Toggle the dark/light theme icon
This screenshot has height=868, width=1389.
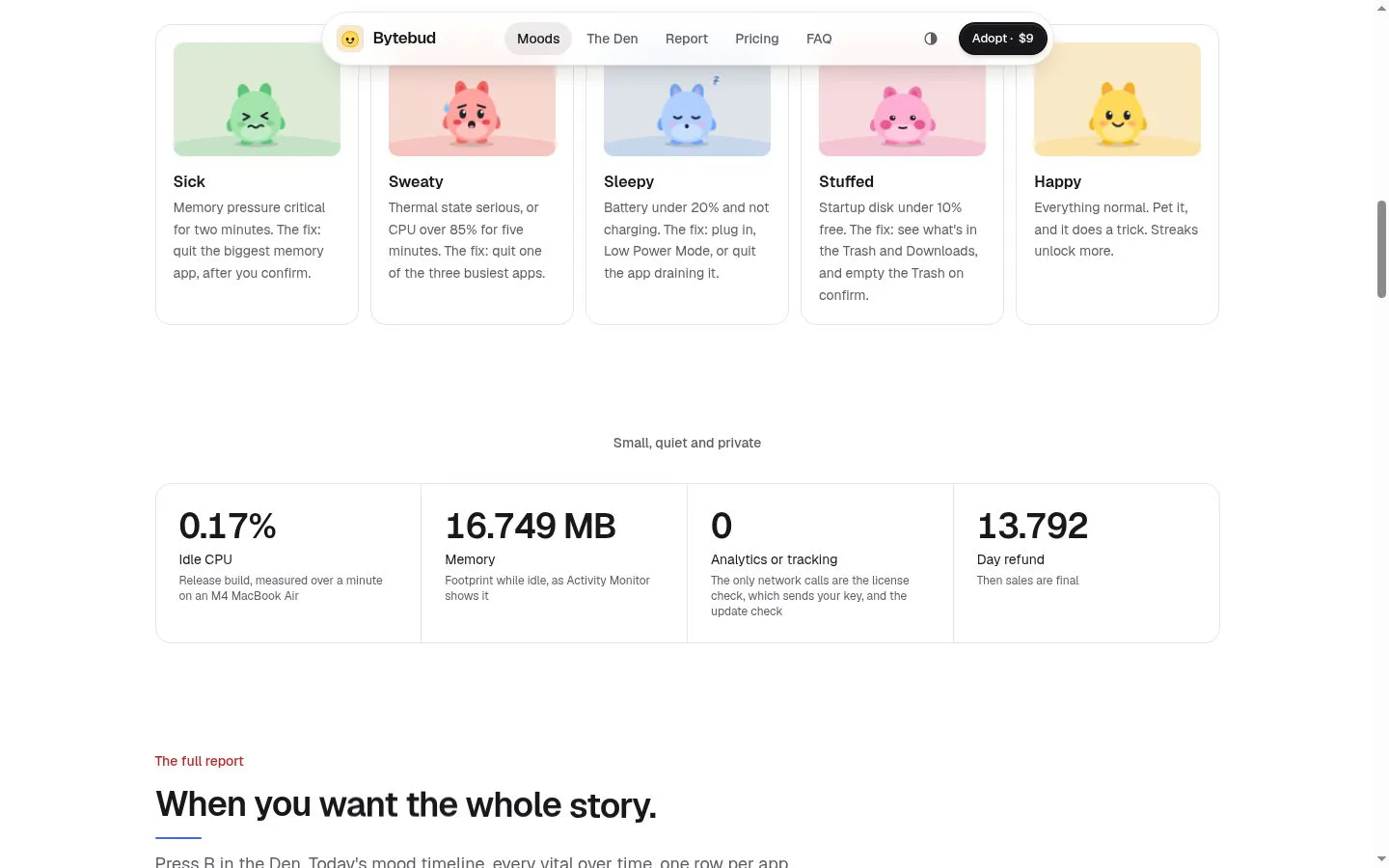click(931, 39)
